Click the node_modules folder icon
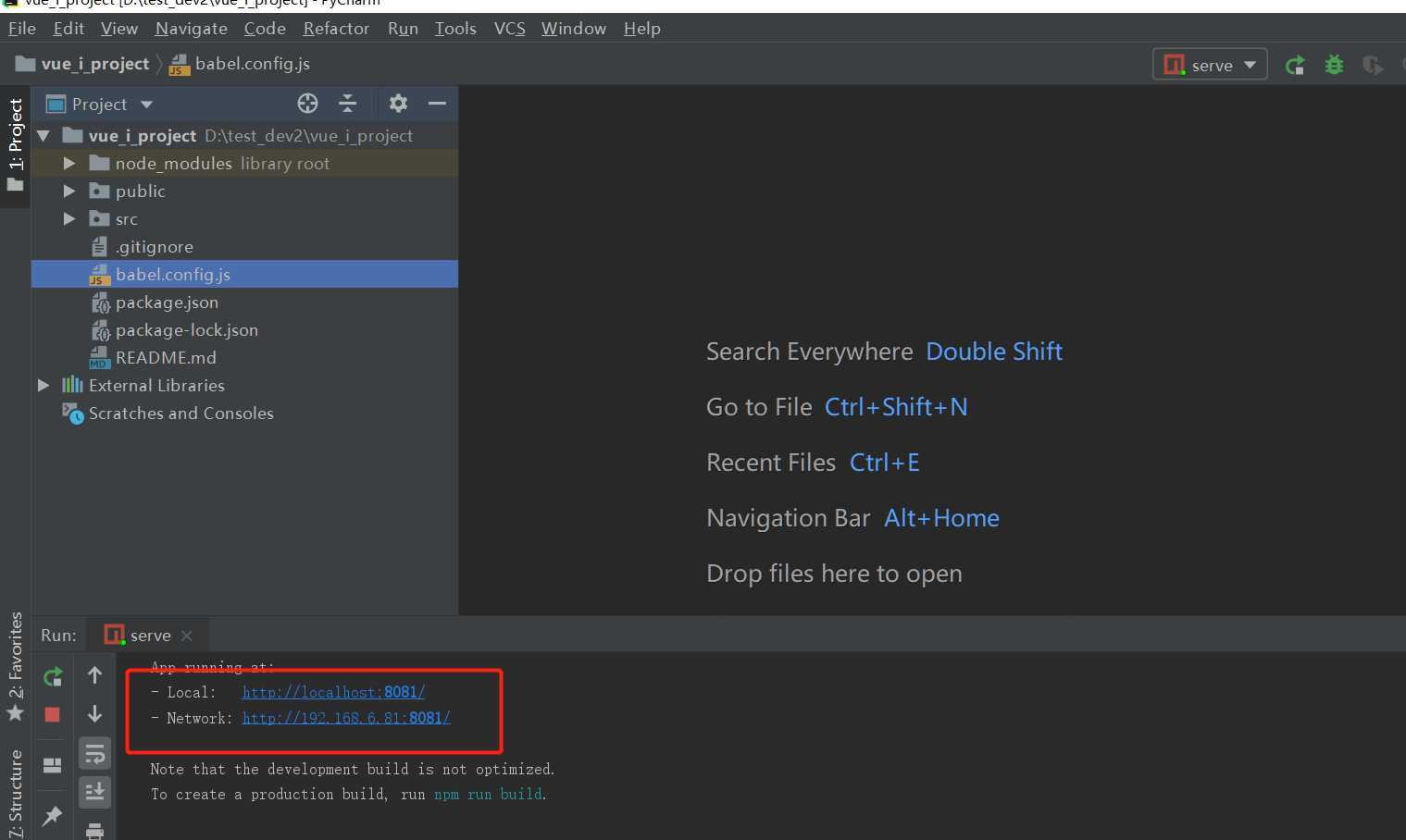1406x840 pixels. click(100, 164)
